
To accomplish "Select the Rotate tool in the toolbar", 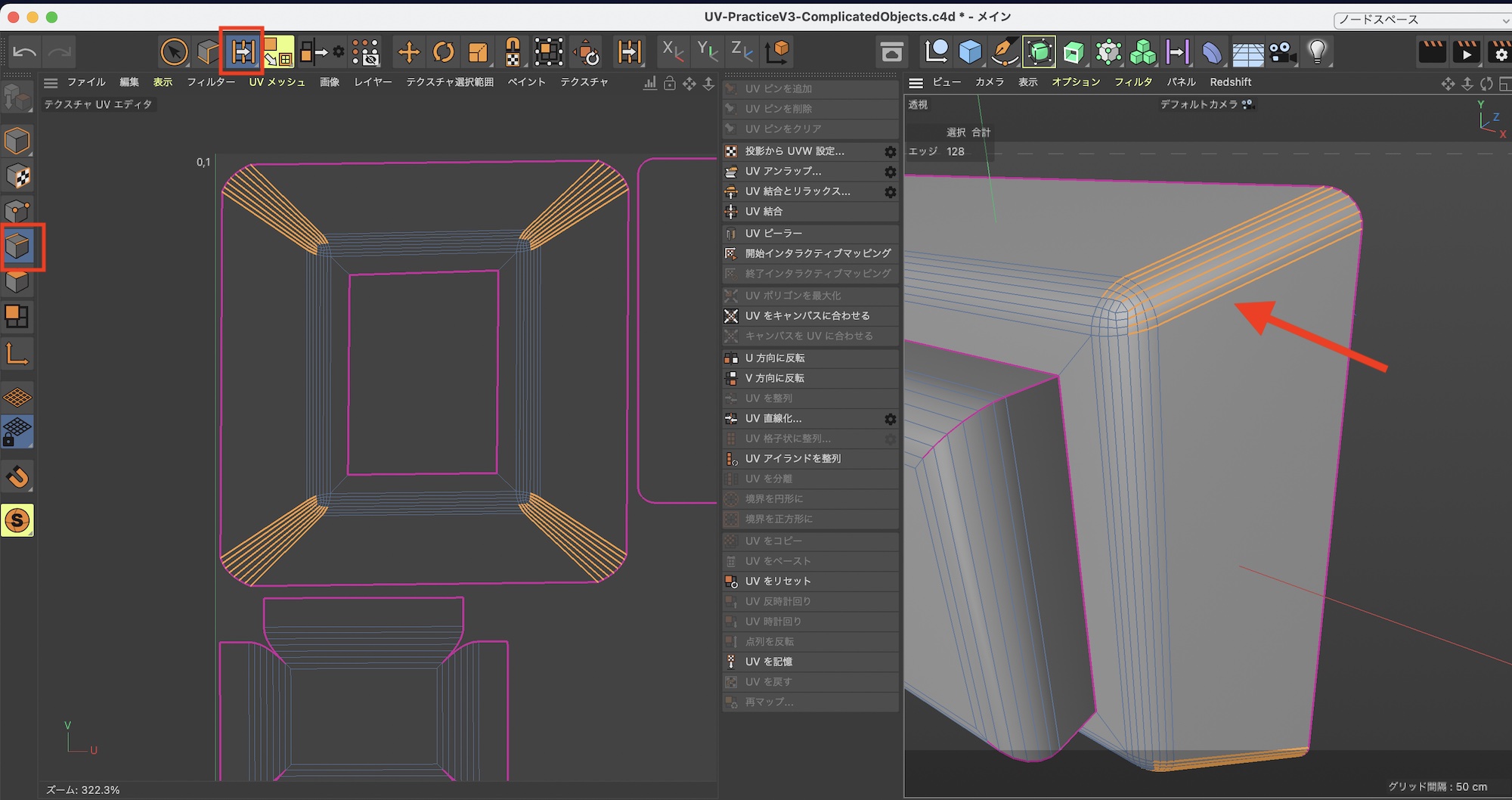I will tap(444, 52).
